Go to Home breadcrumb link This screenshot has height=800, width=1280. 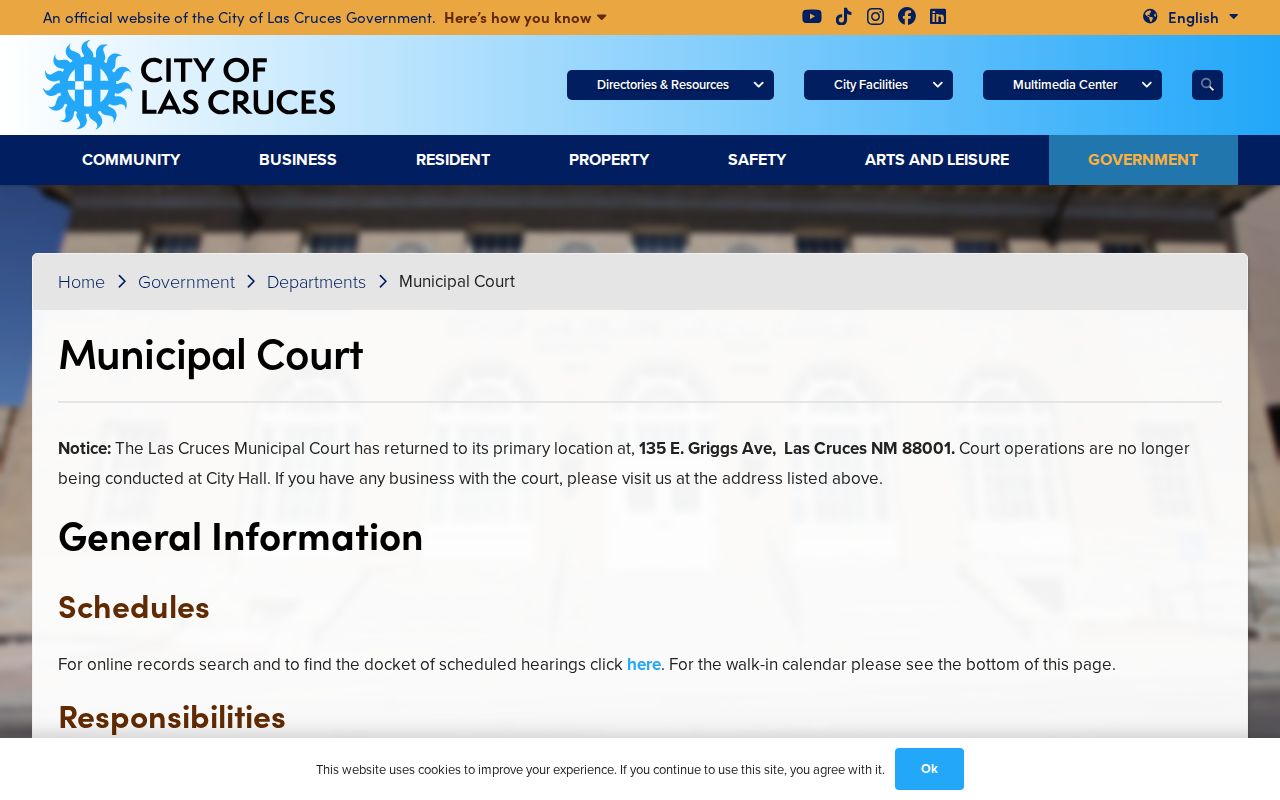coord(81,282)
